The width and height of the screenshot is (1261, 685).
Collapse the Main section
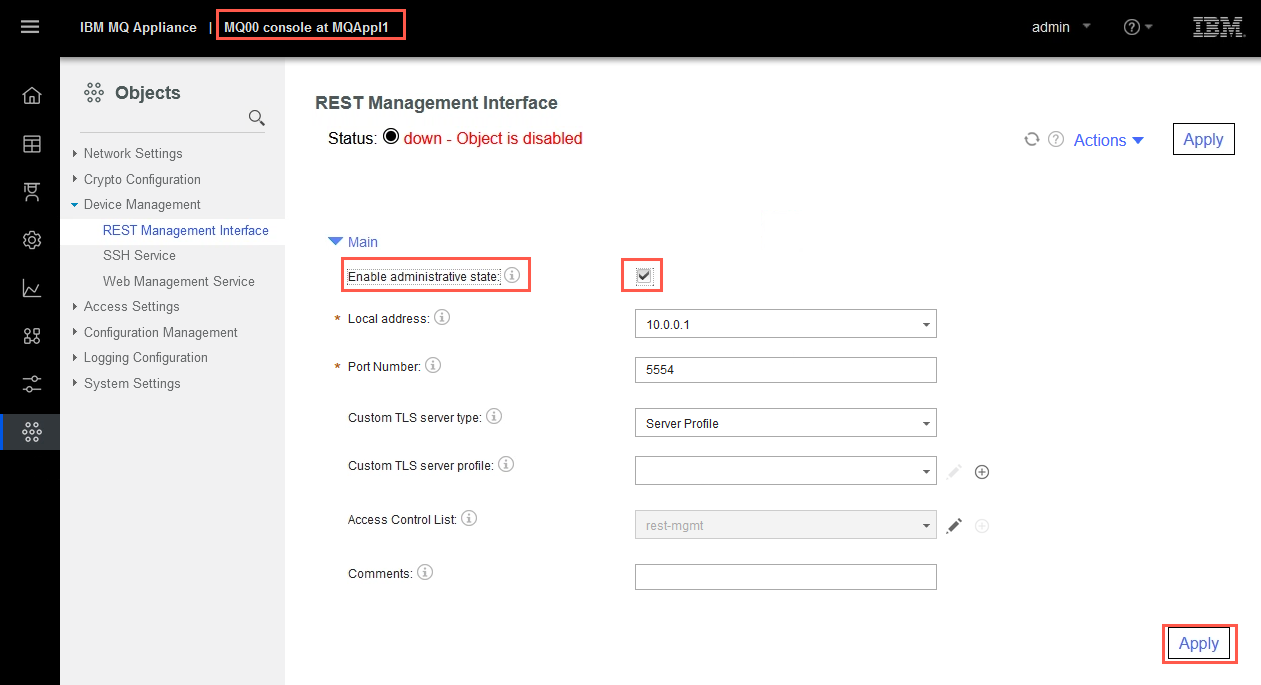(x=353, y=242)
